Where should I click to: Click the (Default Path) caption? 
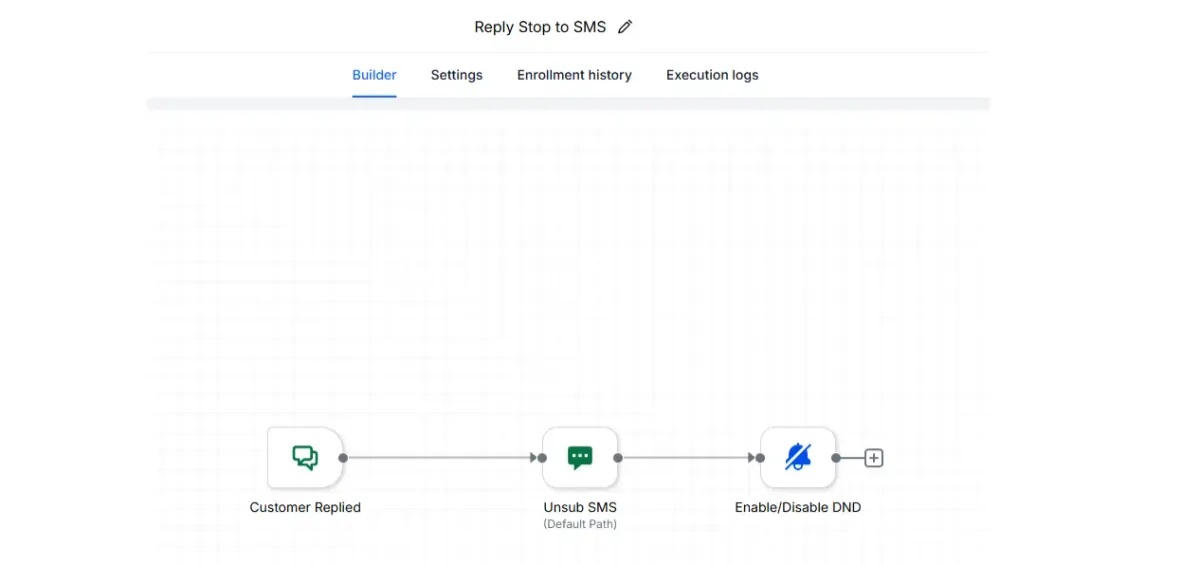pos(580,524)
